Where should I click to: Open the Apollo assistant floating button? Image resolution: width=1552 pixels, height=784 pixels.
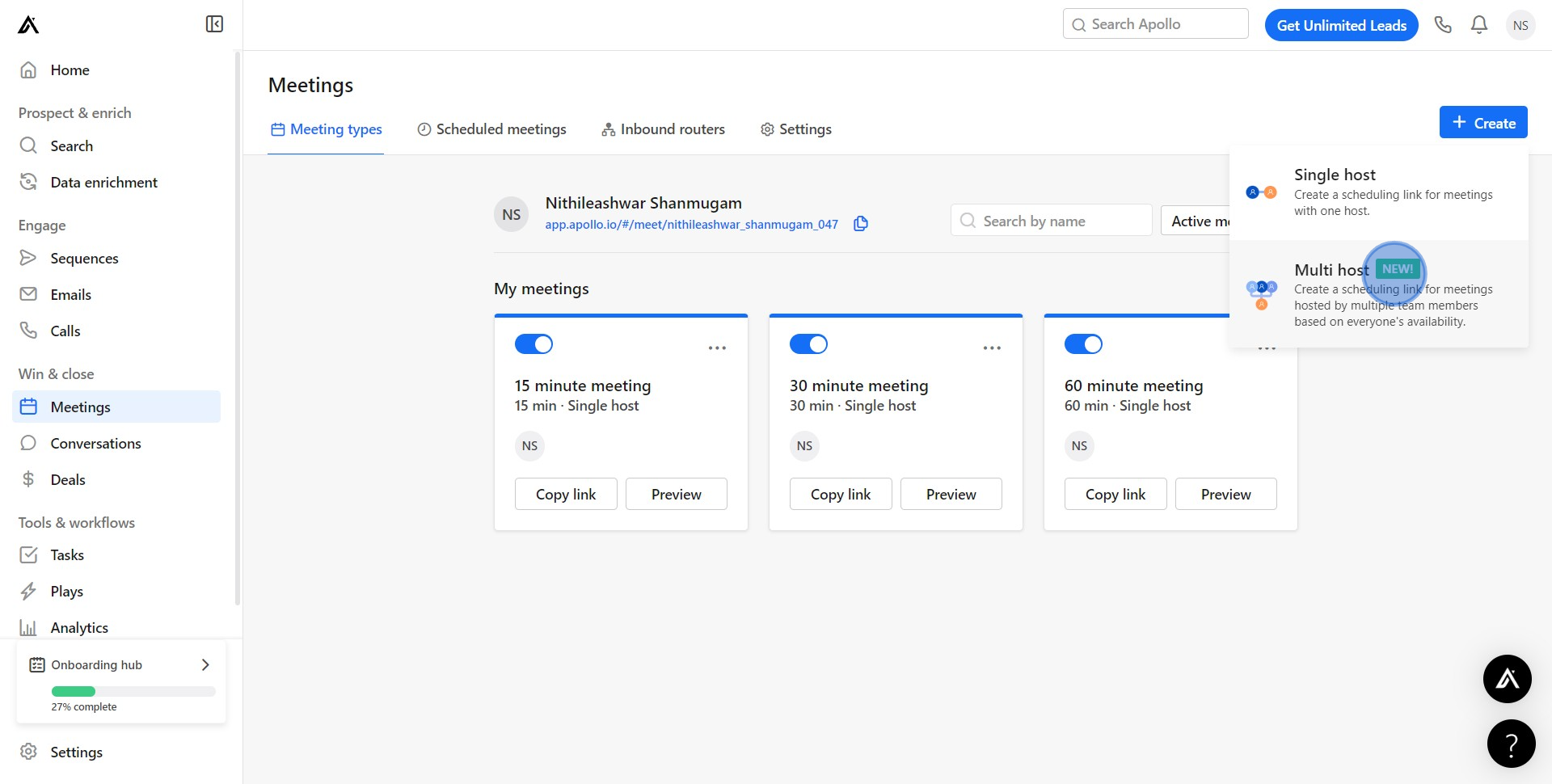pyautogui.click(x=1508, y=679)
